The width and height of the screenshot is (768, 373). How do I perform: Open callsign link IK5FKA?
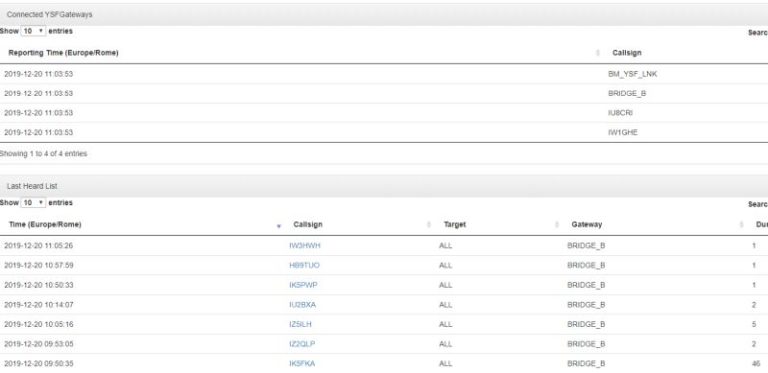pyautogui.click(x=302, y=364)
